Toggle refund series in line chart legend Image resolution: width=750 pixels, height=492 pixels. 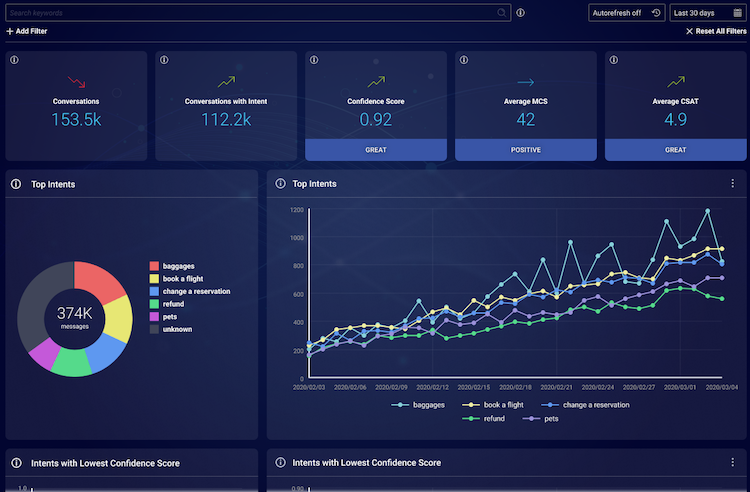[483, 418]
